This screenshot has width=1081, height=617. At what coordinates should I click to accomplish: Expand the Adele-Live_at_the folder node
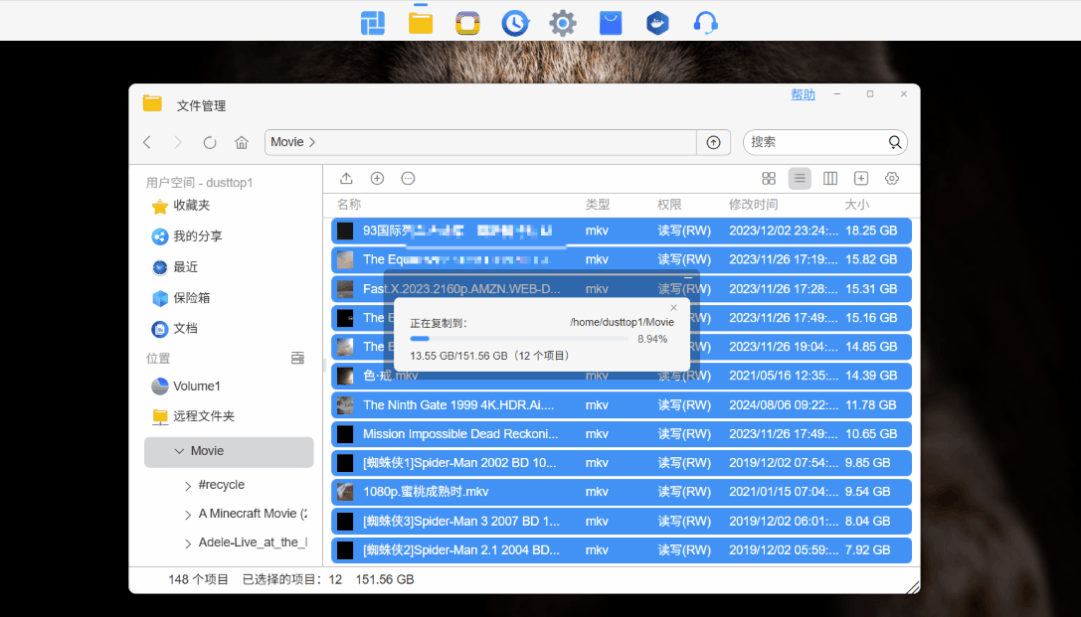click(x=188, y=543)
